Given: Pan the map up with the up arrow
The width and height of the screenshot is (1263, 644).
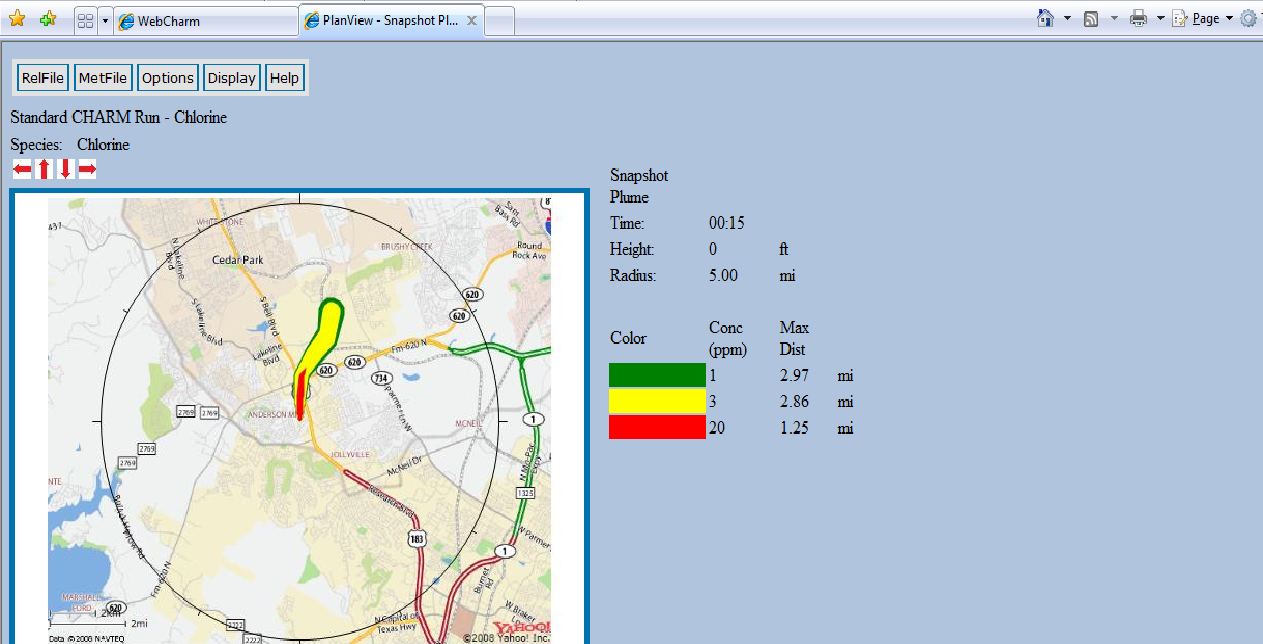Looking at the screenshot, I should [x=44, y=170].
